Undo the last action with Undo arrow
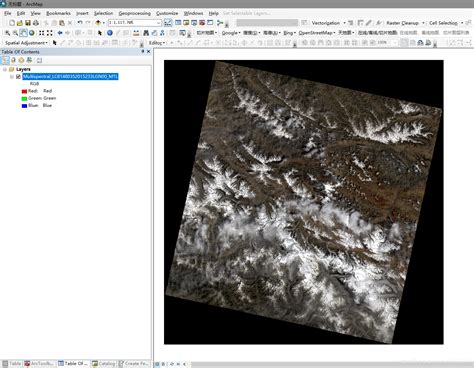Image resolution: width=474 pixels, height=368 pixels. pyautogui.click(x=80, y=23)
